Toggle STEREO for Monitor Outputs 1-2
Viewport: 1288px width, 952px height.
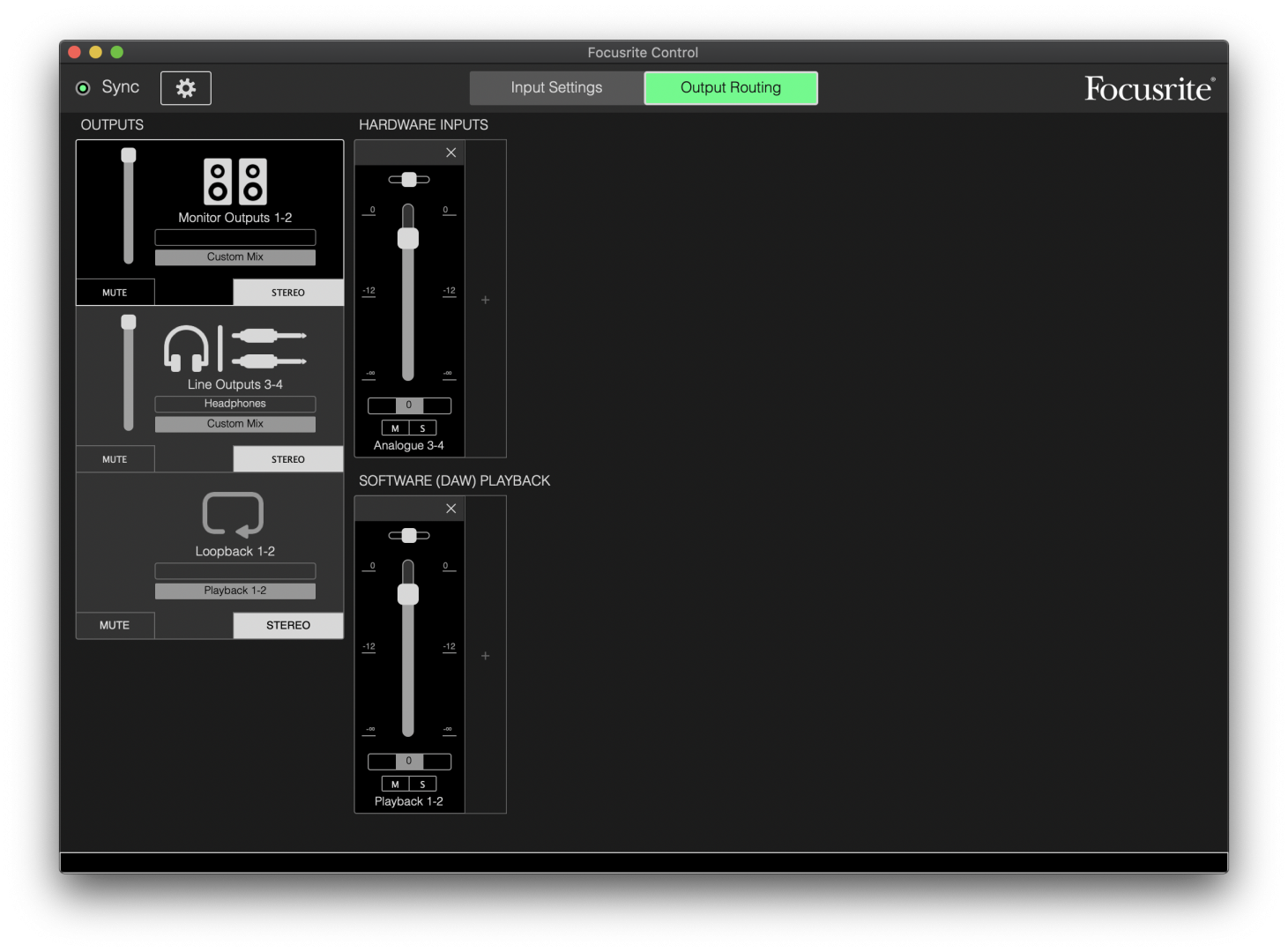pyautogui.click(x=288, y=293)
